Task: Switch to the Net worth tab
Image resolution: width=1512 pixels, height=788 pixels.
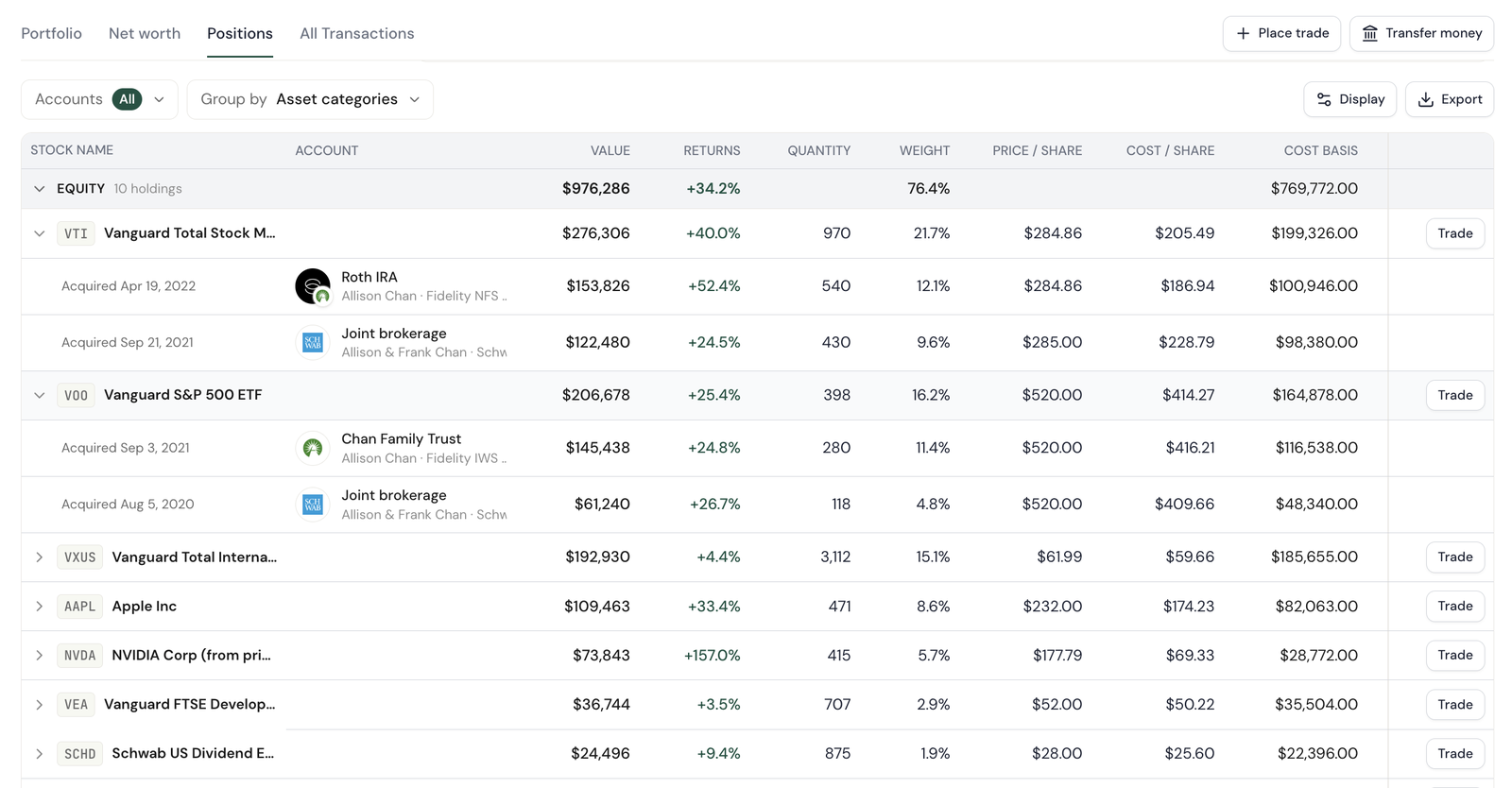Action: (145, 33)
